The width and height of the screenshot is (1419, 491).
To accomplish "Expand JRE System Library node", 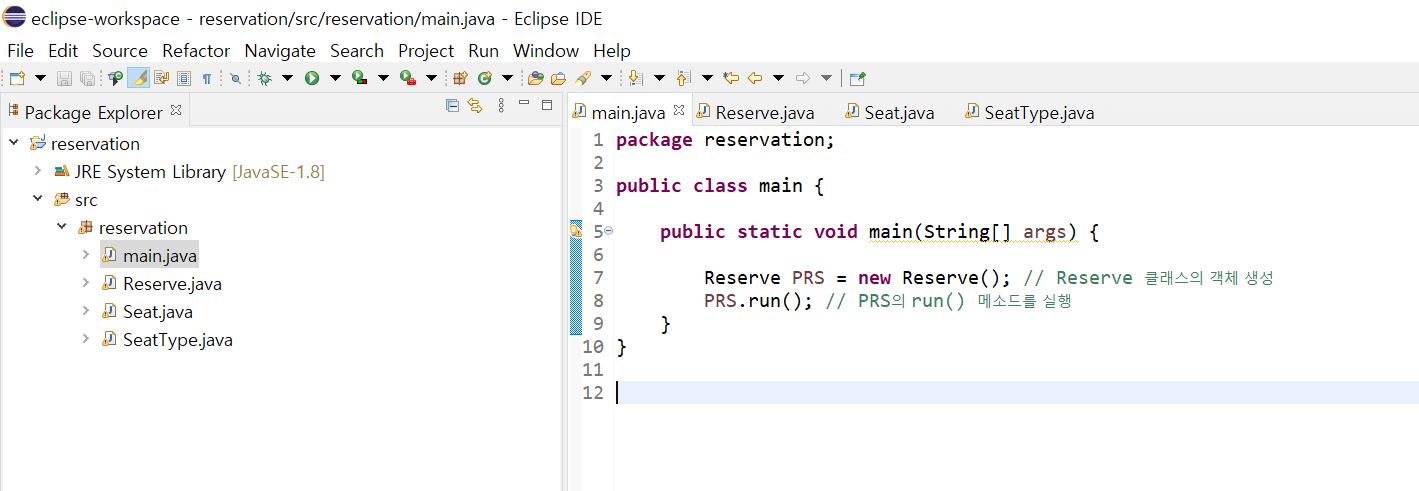I will click(37, 171).
